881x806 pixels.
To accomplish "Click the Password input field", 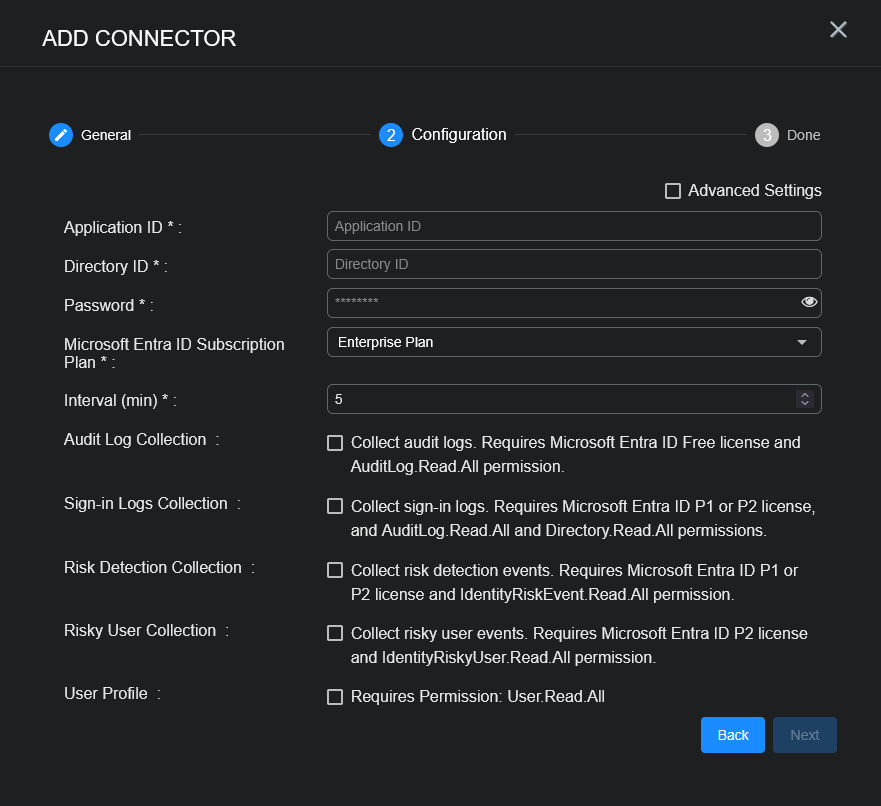I will (x=560, y=302).
